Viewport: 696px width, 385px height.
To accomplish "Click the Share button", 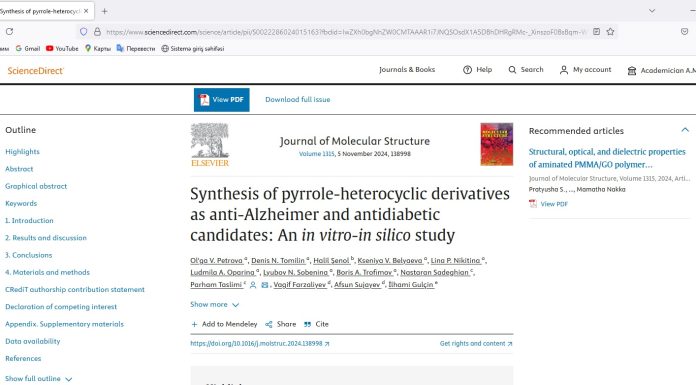I will (x=281, y=324).
